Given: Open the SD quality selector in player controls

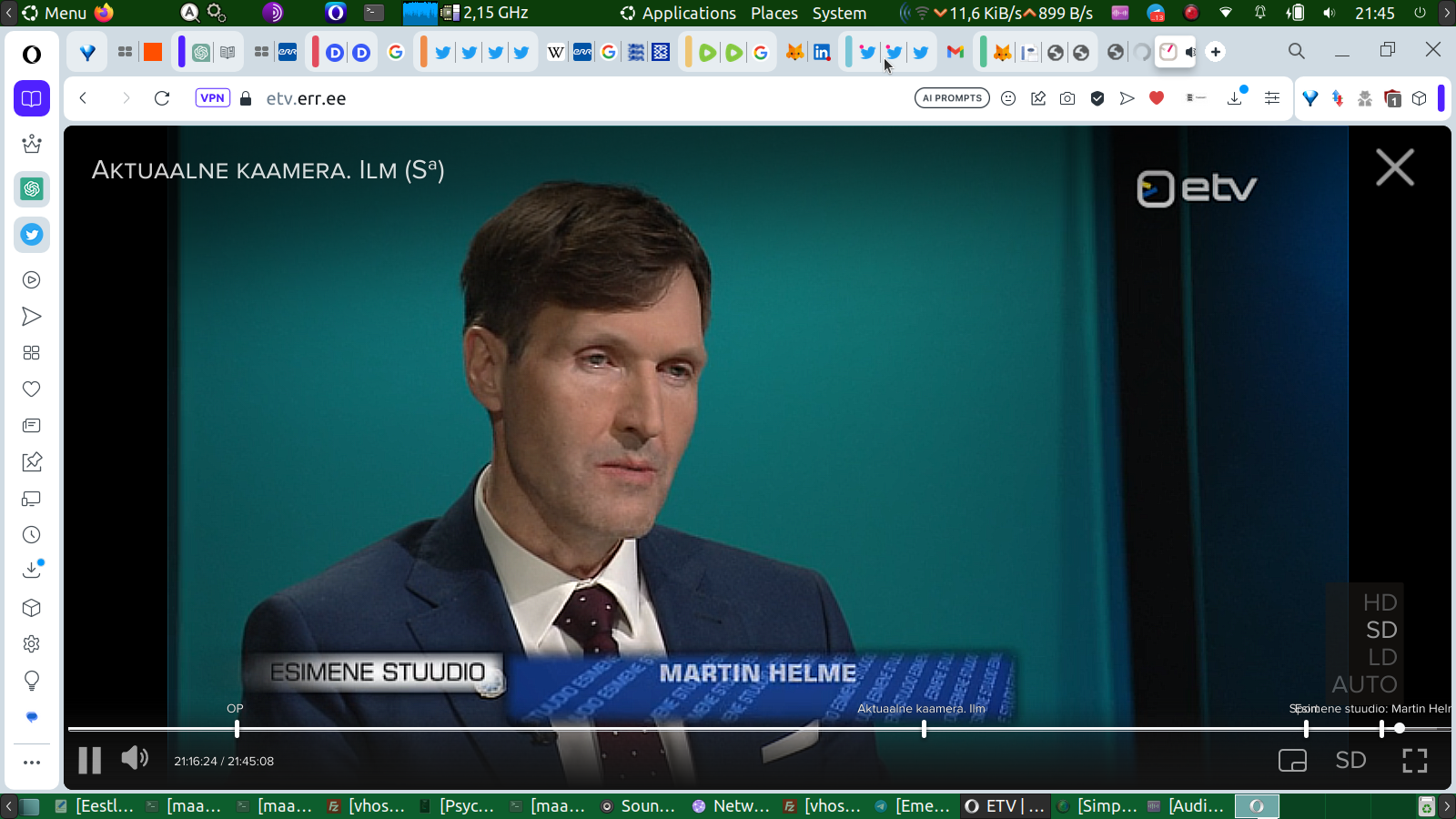Looking at the screenshot, I should click(1350, 760).
